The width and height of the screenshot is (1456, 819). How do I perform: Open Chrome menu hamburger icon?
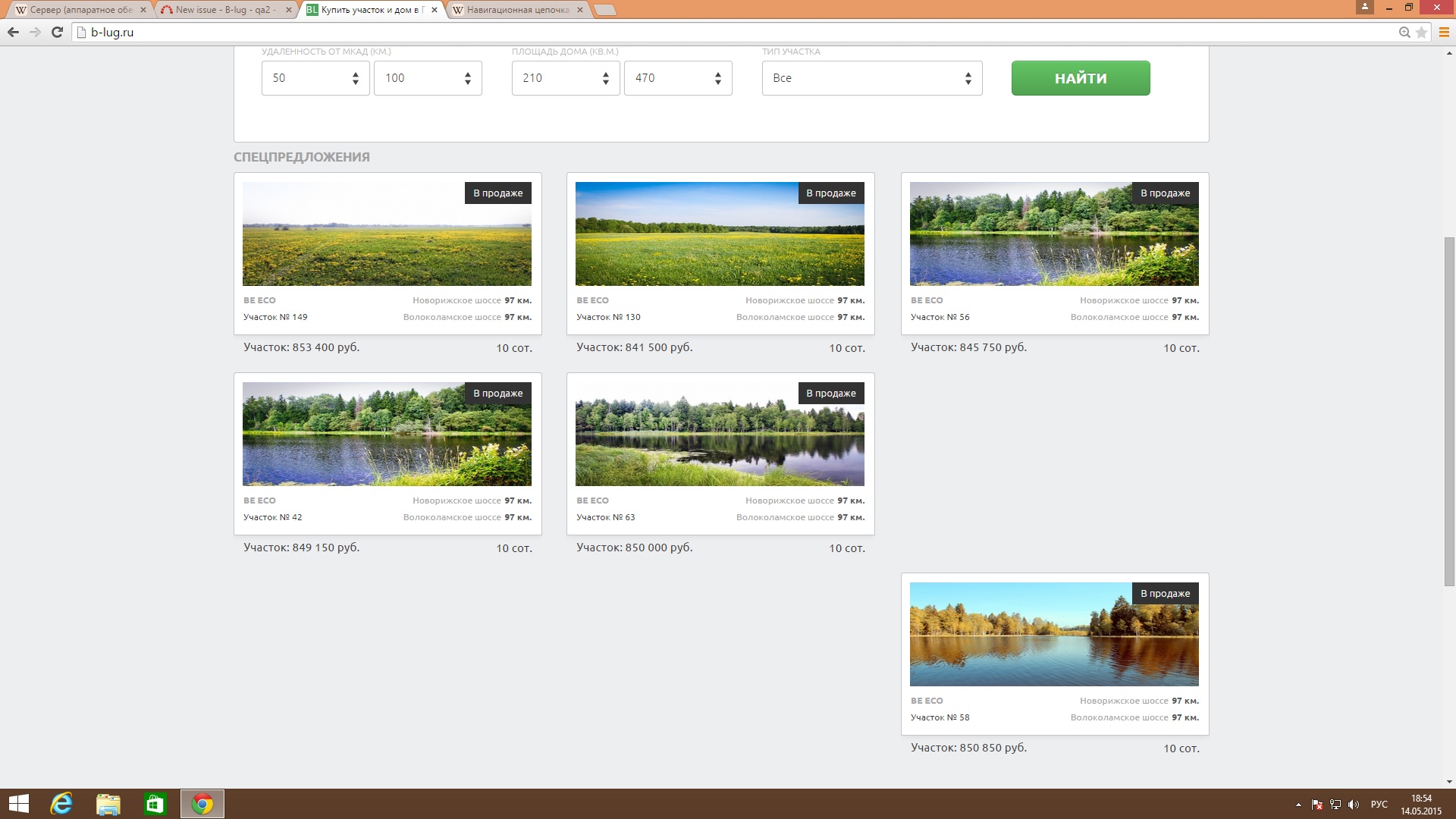(1444, 33)
